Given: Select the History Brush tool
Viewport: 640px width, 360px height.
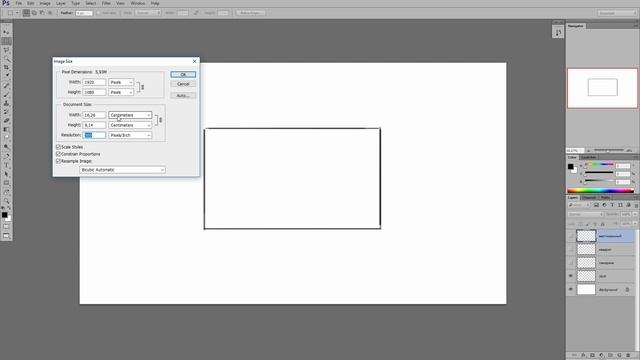Looking at the screenshot, I should (6, 112).
